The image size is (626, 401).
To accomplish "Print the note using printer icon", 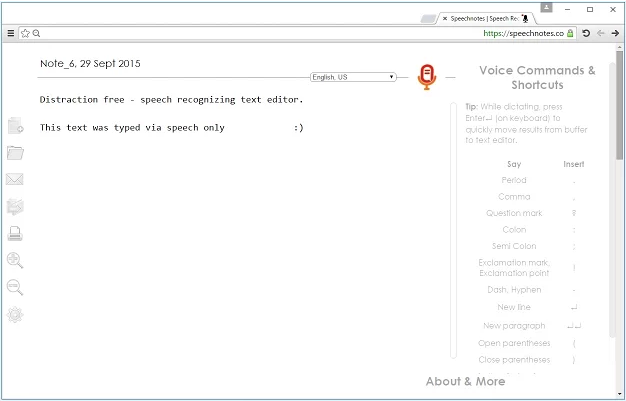I will [x=15, y=233].
